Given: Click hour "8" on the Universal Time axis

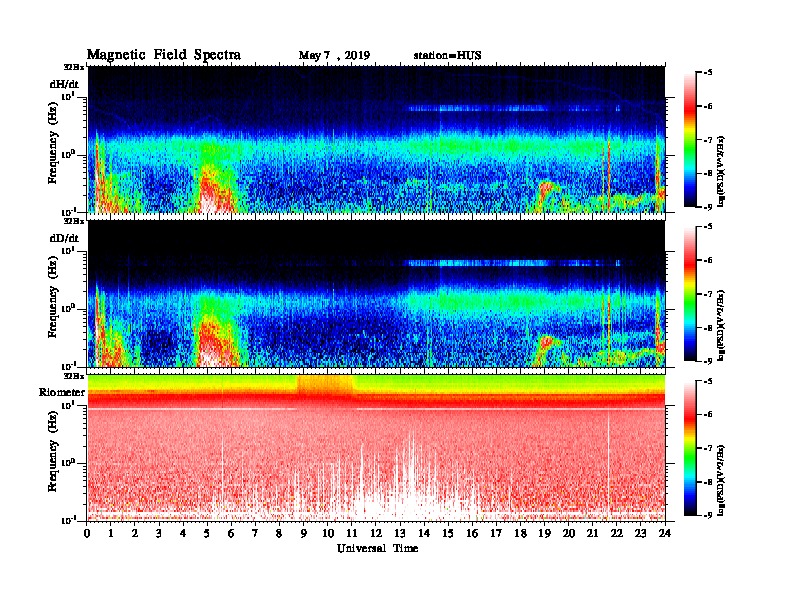Looking at the screenshot, I should tap(279, 533).
